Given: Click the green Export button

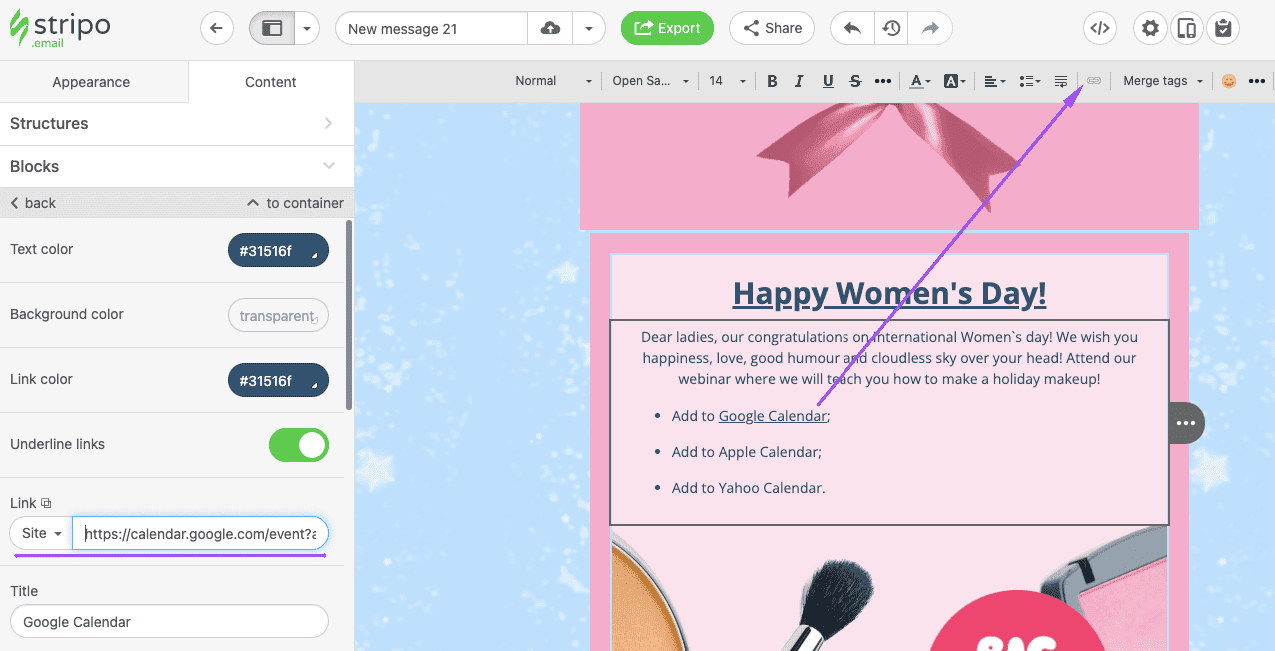Looking at the screenshot, I should pos(667,28).
